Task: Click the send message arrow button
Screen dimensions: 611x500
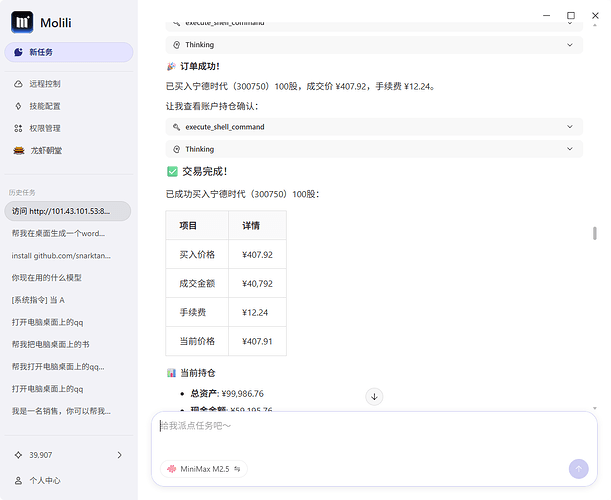Action: [x=578, y=469]
